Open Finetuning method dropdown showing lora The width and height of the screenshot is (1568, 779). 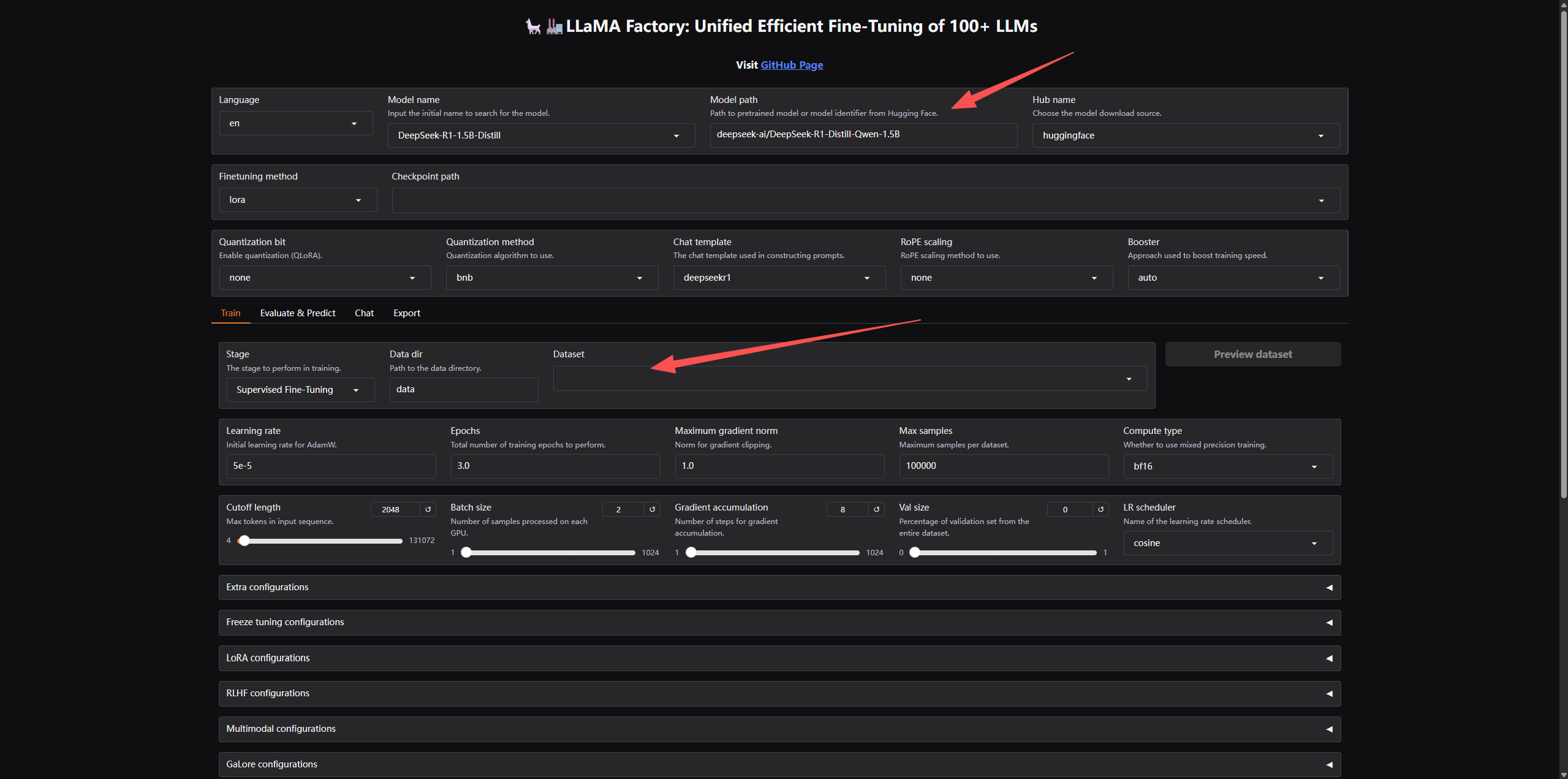[x=298, y=200]
